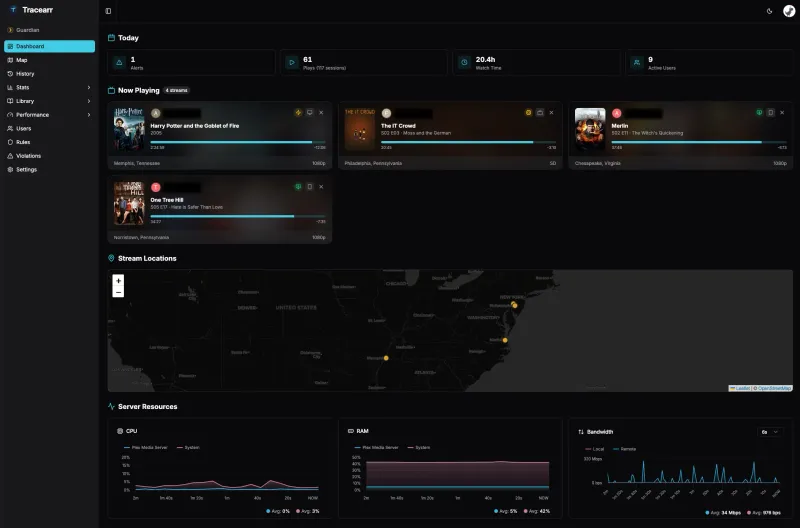Click the CPU chip icon
The height and width of the screenshot is (528, 800).
120,431
